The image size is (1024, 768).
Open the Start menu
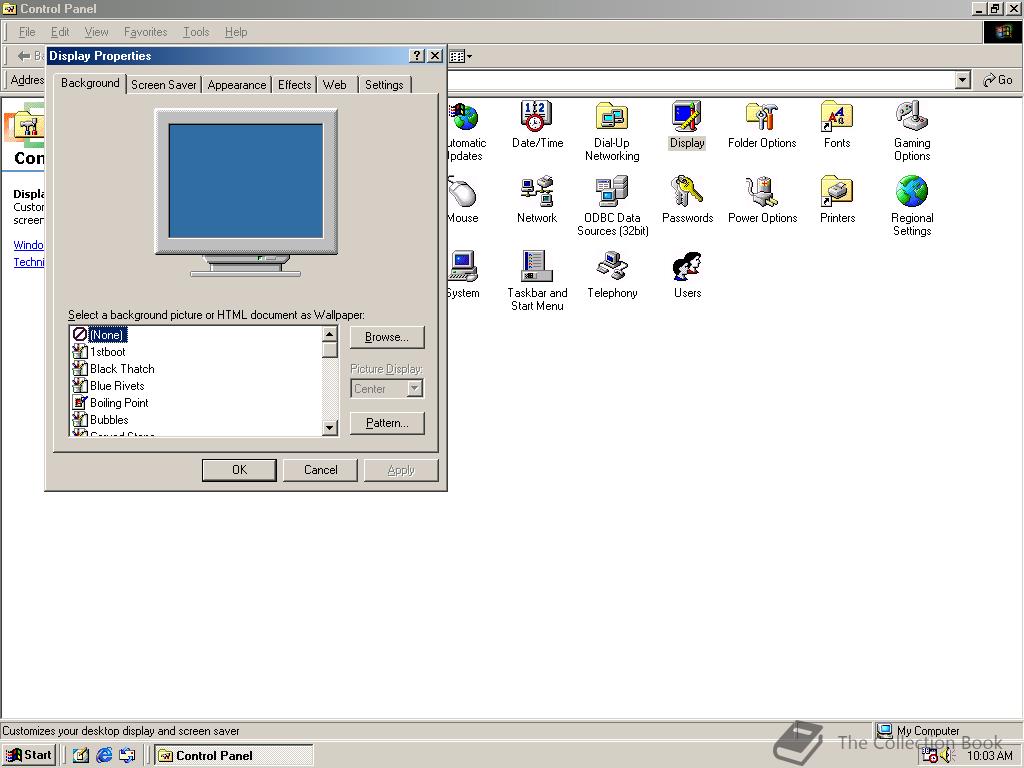pyautogui.click(x=29, y=756)
